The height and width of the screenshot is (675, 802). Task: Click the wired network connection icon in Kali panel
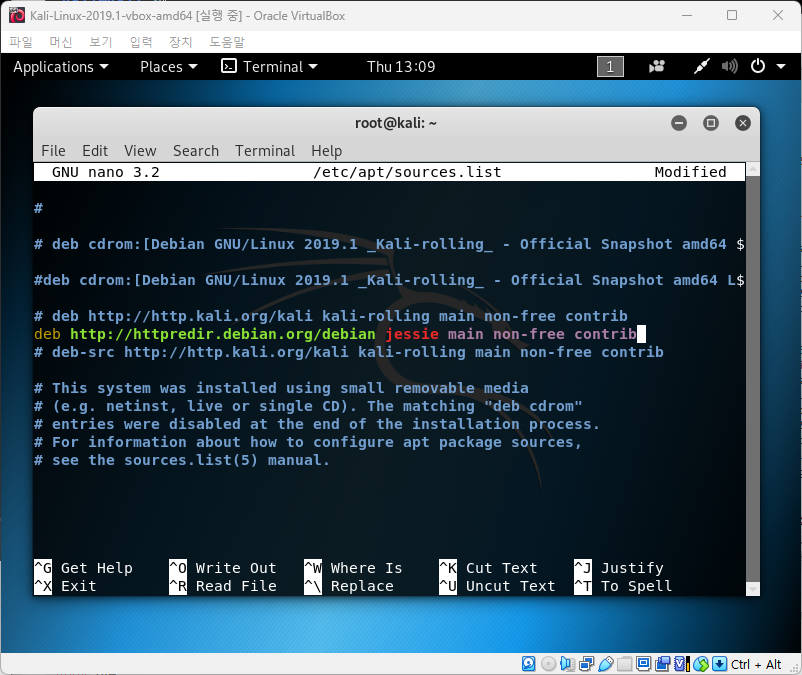click(702, 66)
